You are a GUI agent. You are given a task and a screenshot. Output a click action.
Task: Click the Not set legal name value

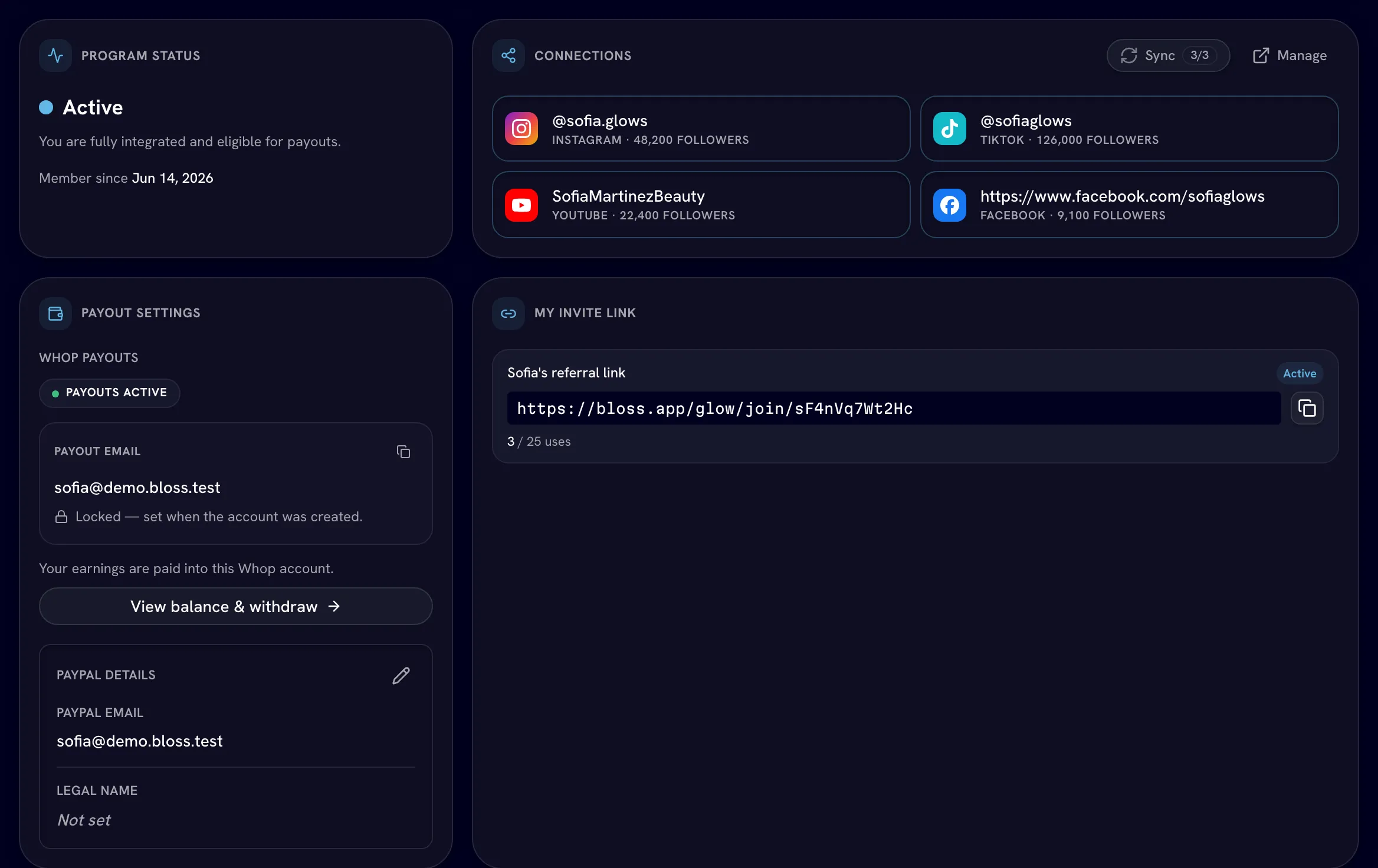[x=84, y=820]
